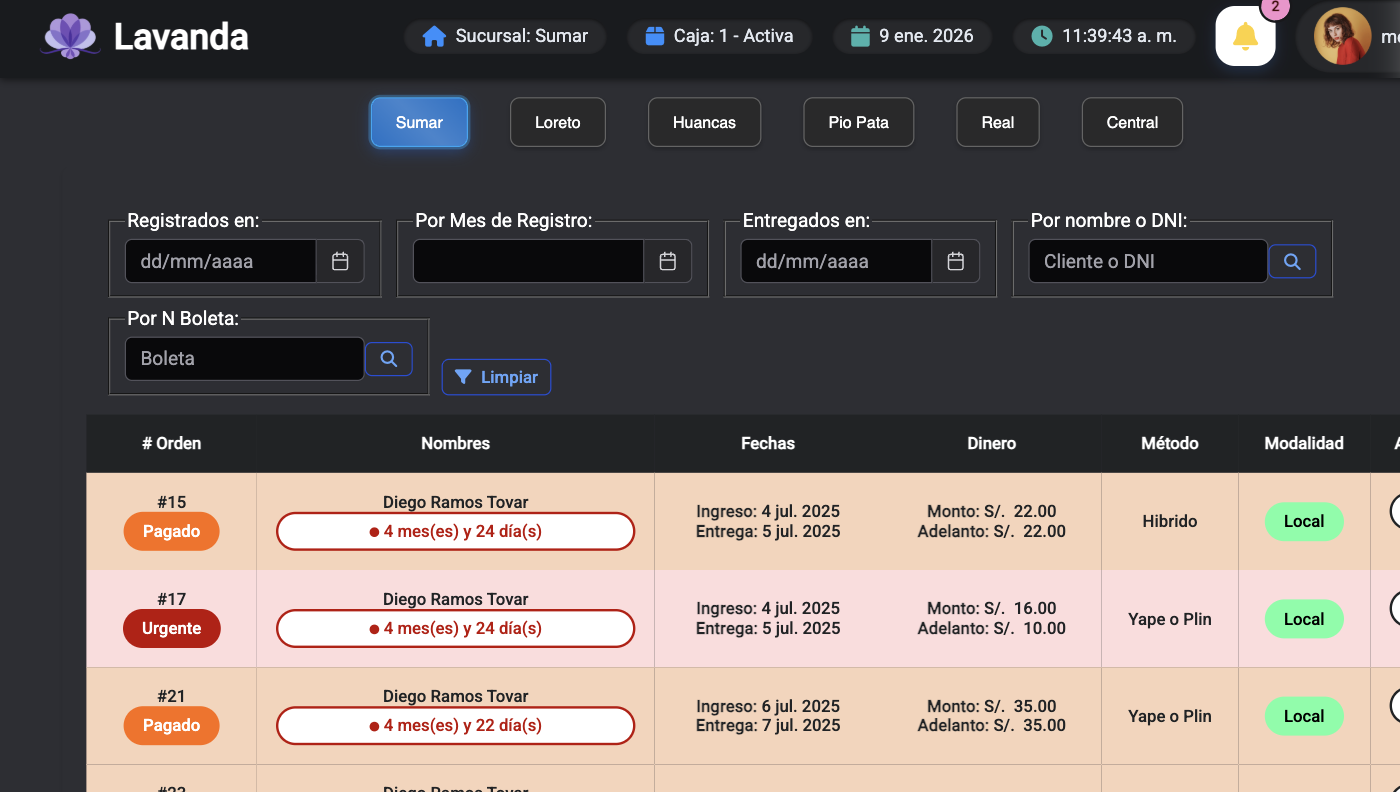
Task: Click the Lavanda lotus logo icon
Action: click(69, 37)
